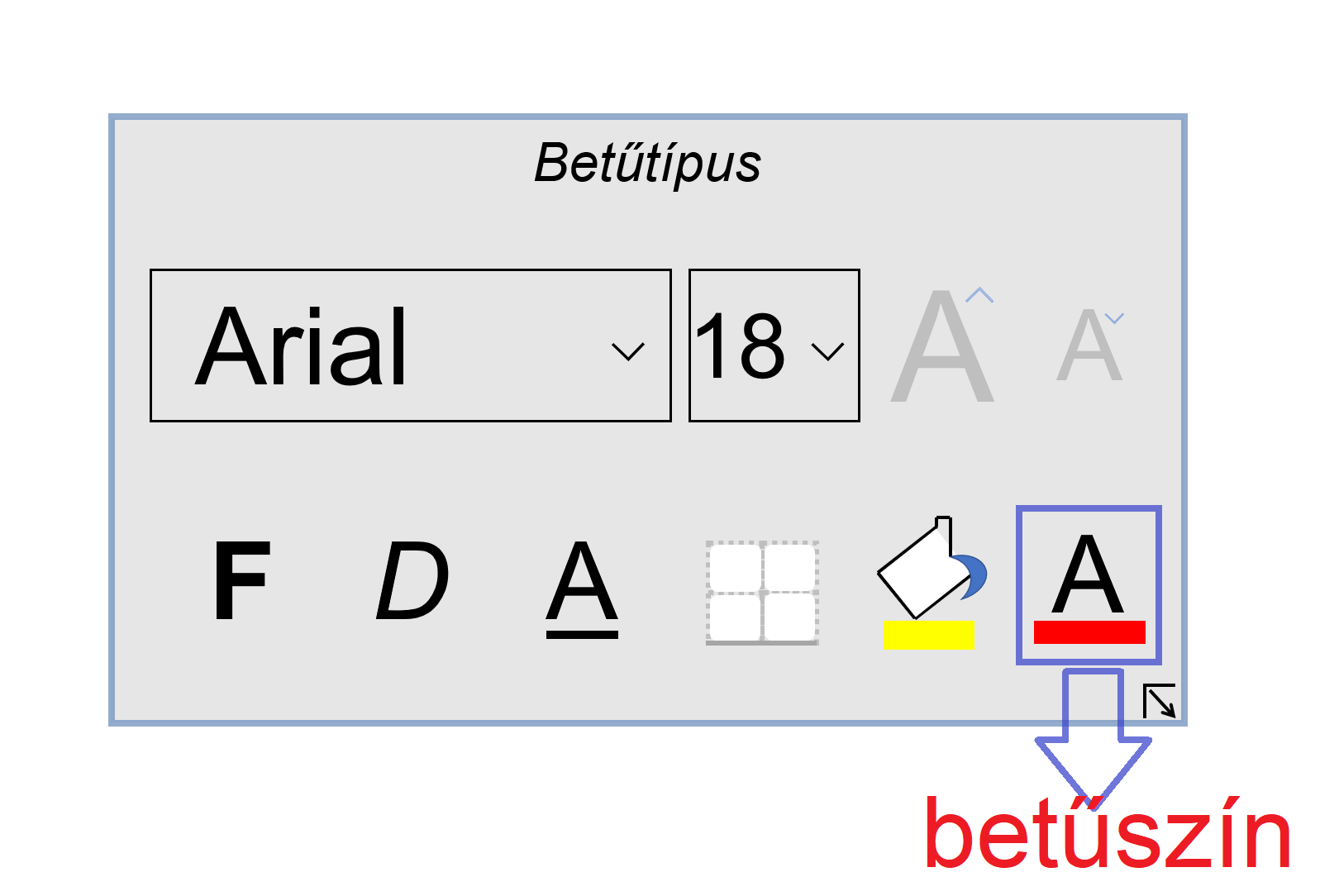Increase font size with the large A
The height and width of the screenshot is (896, 1339).
(942, 346)
